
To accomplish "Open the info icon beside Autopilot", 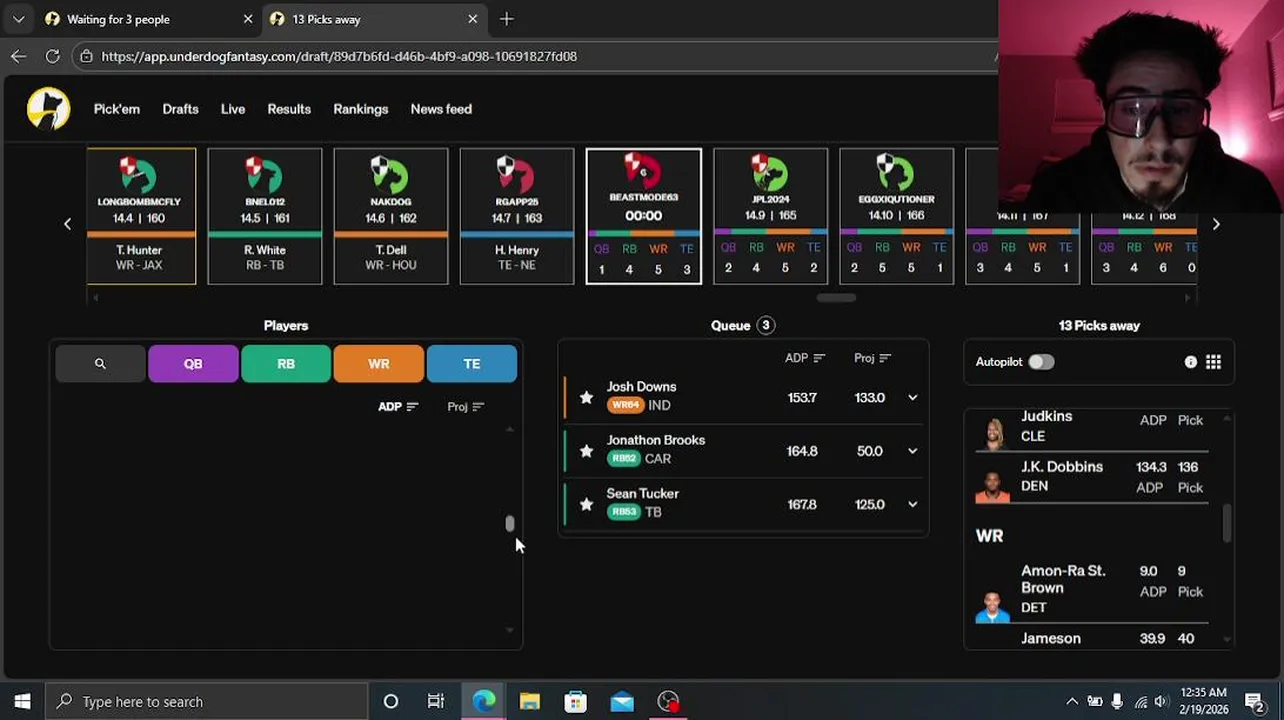I will (x=1190, y=362).
